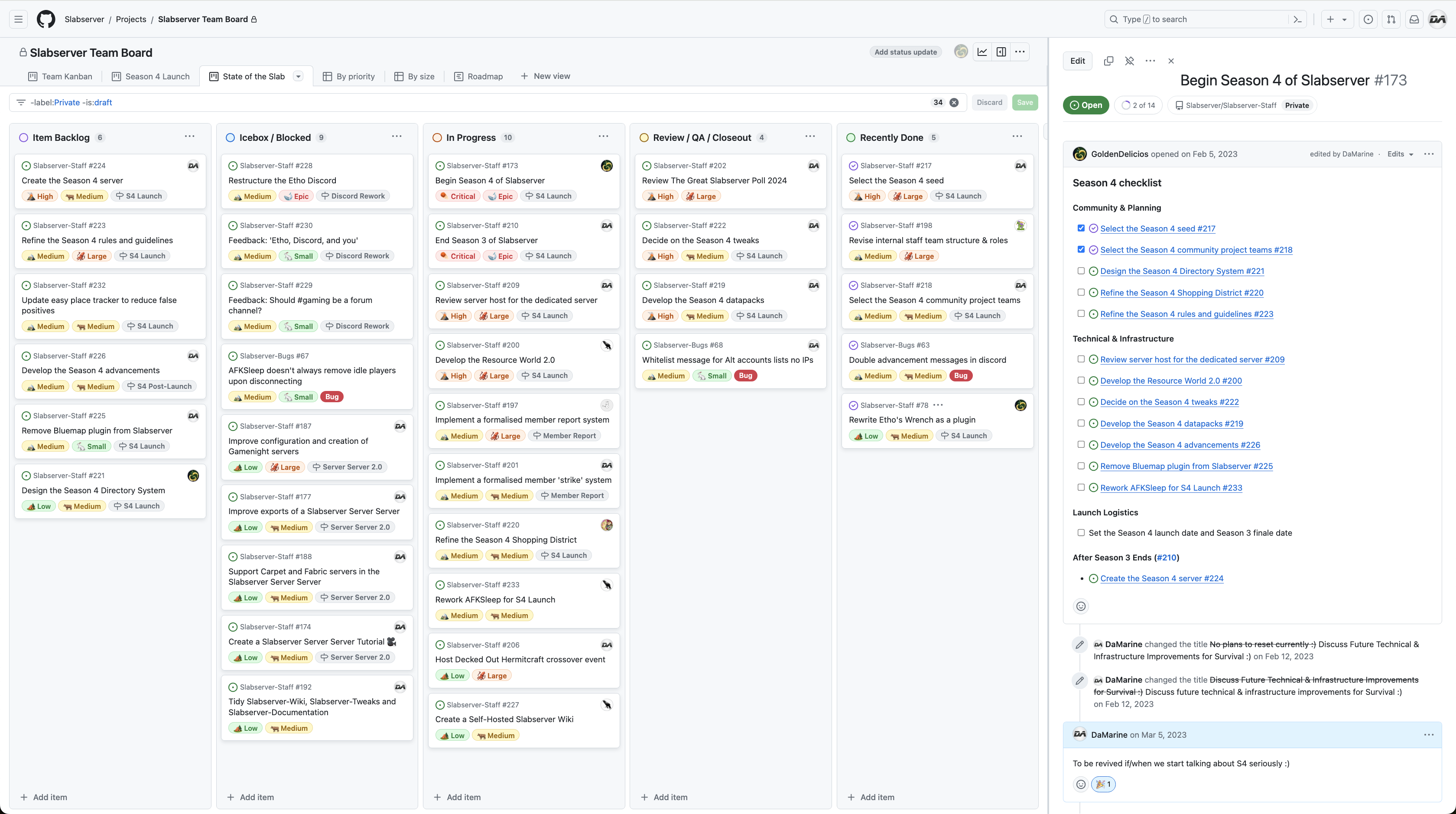Copy issue link icon beside Edit
The height and width of the screenshot is (814, 1456).
[x=1108, y=61]
